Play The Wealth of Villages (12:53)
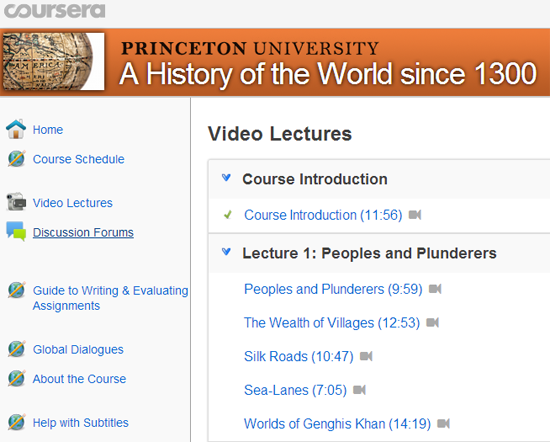The width and height of the screenshot is (550, 442). (x=332, y=323)
